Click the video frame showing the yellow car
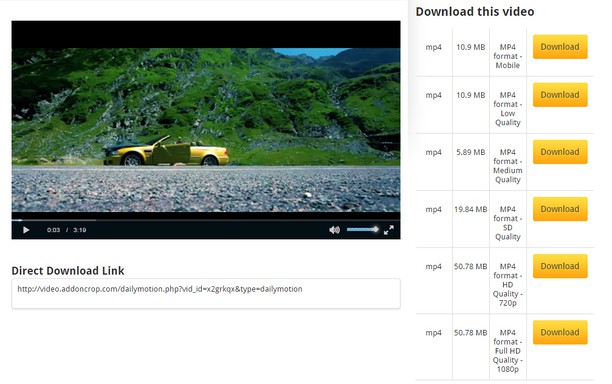The image size is (612, 384). (206, 130)
